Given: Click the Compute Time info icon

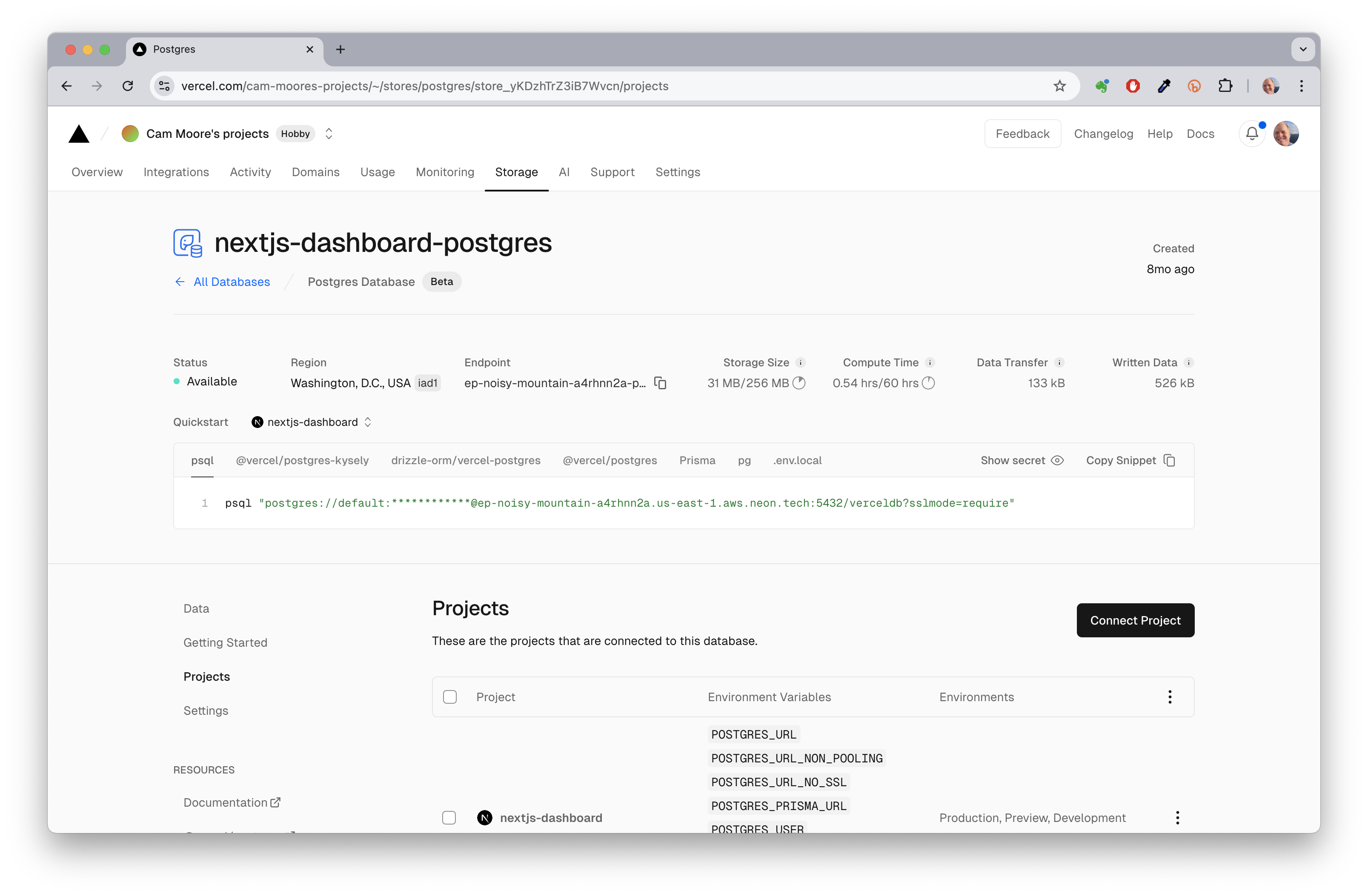Looking at the screenshot, I should click(x=930, y=362).
